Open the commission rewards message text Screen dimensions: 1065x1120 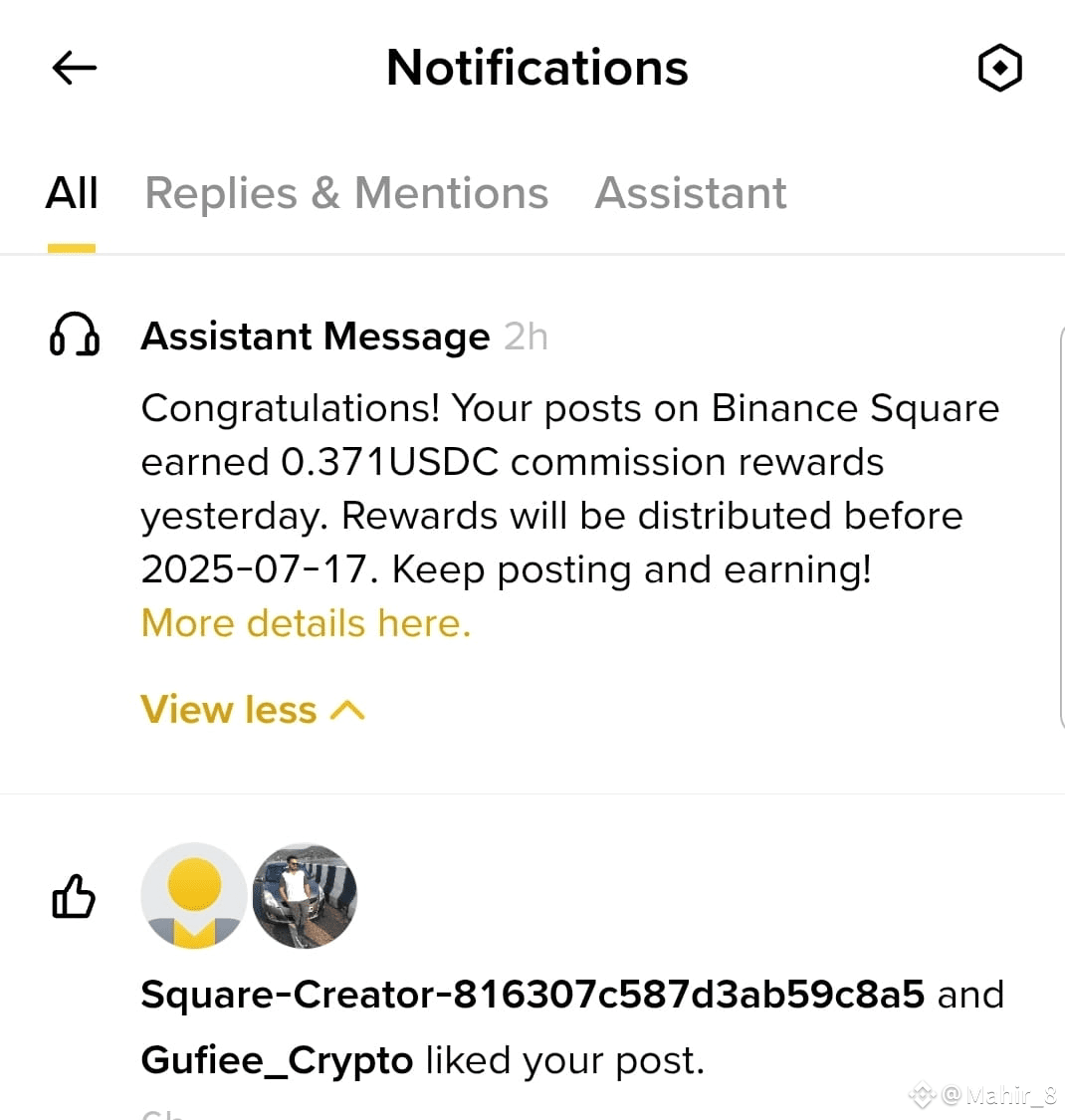point(570,489)
